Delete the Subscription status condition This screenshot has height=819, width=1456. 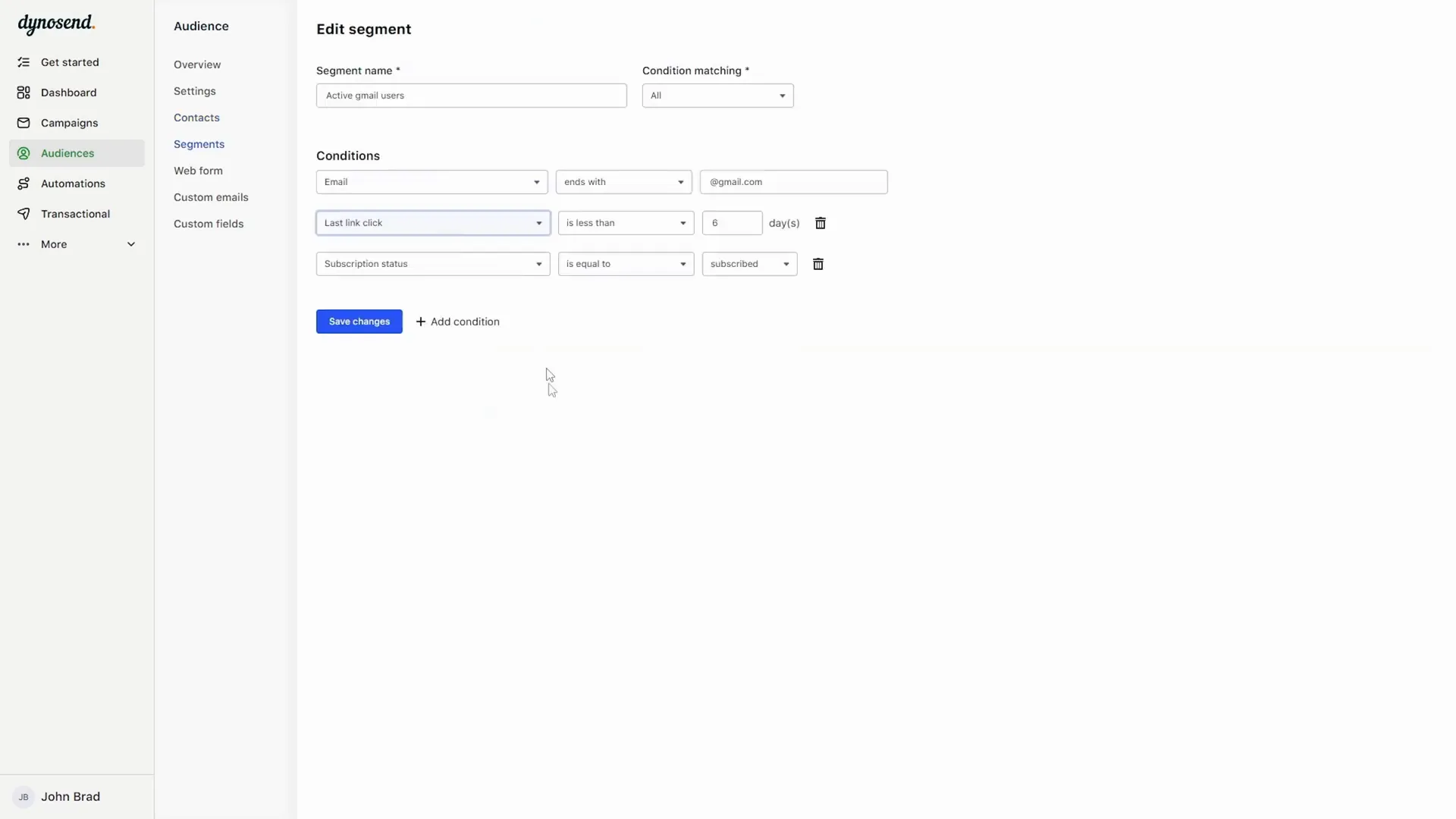coord(818,263)
